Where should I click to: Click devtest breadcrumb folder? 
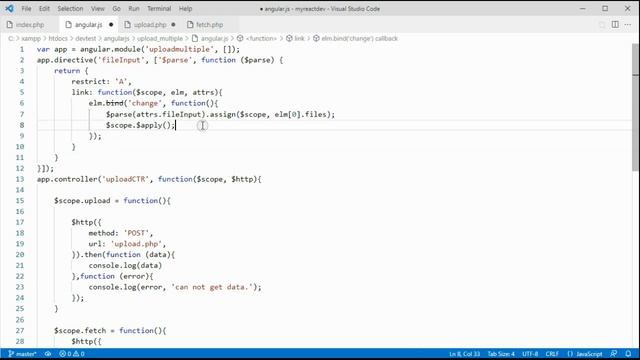(85, 38)
